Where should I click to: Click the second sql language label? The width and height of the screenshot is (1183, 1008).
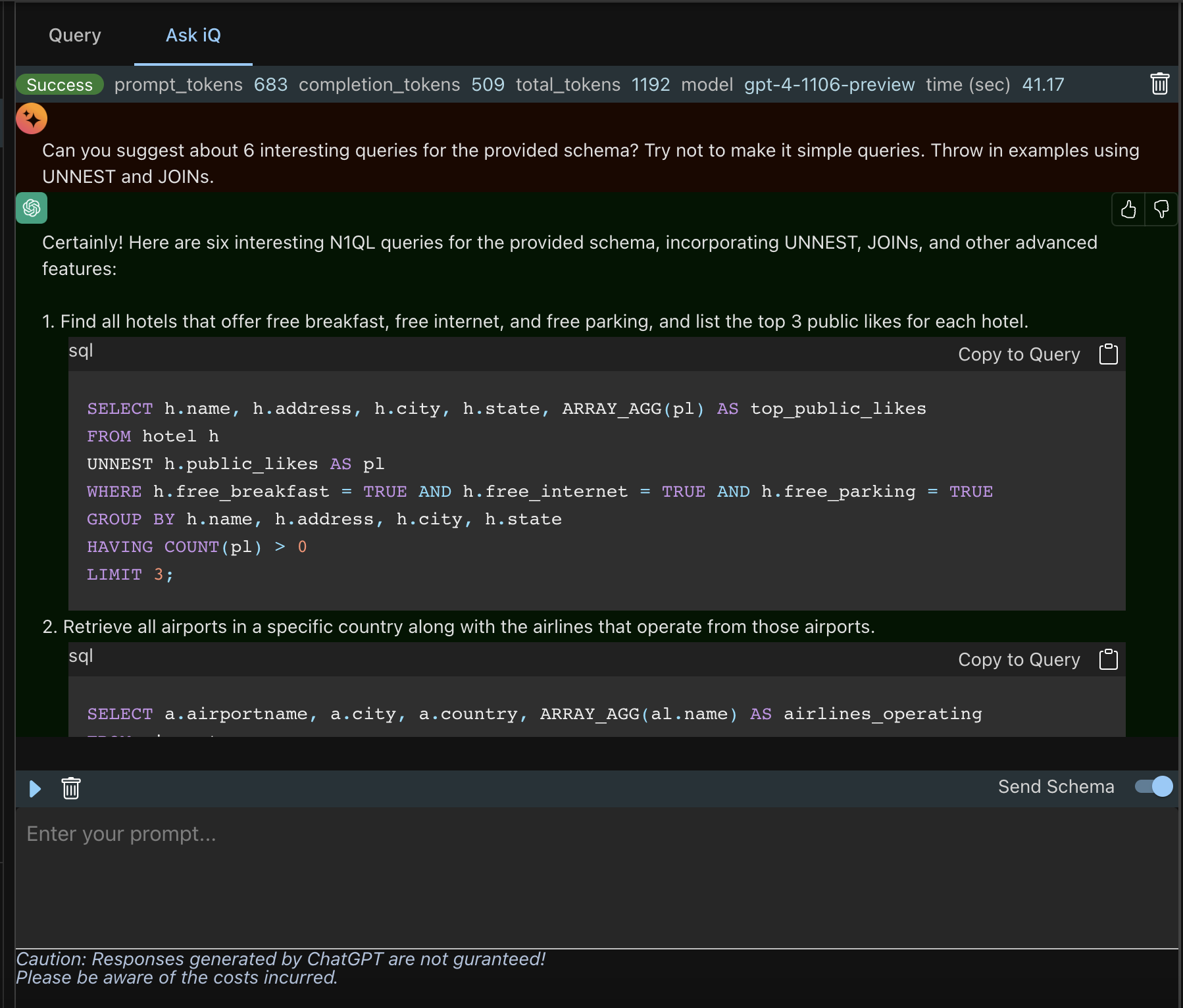tap(81, 656)
